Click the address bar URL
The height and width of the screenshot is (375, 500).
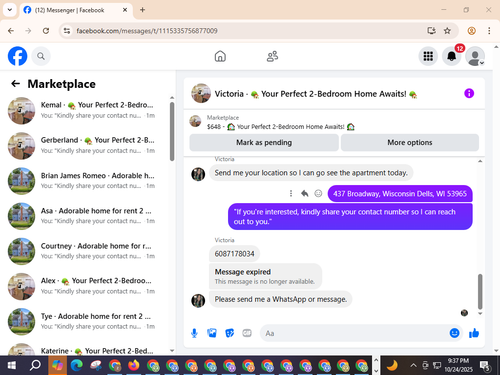point(147,31)
